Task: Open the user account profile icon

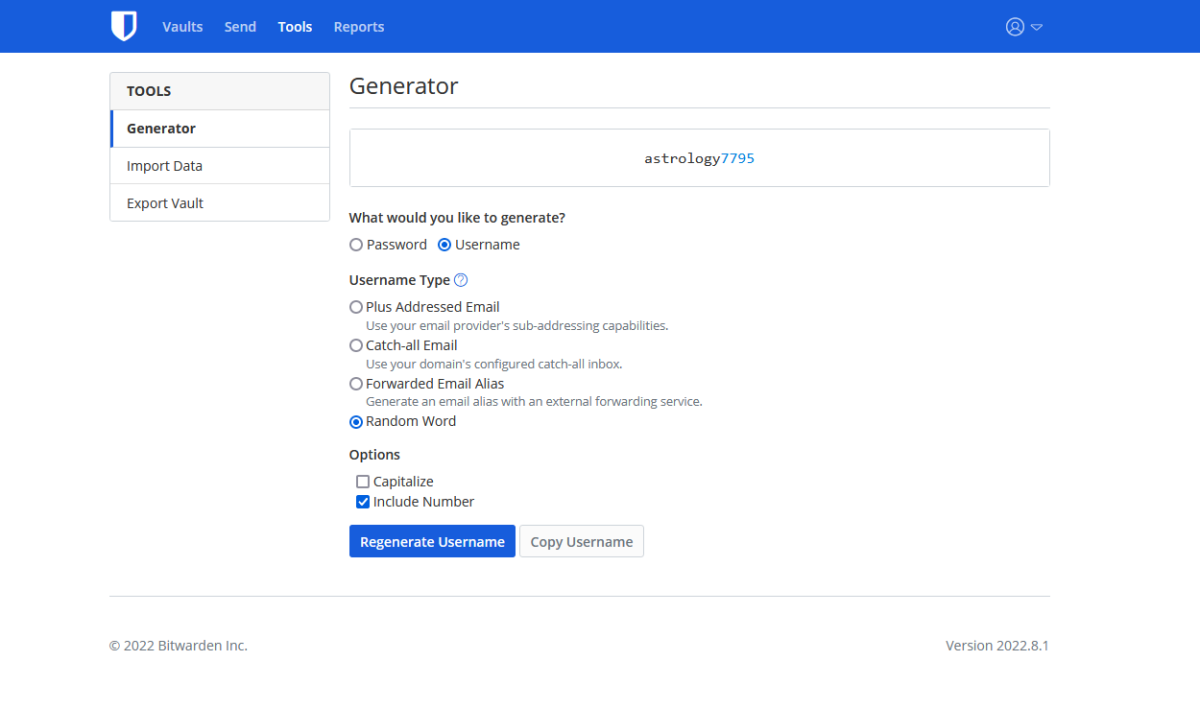Action: pos(1015,27)
